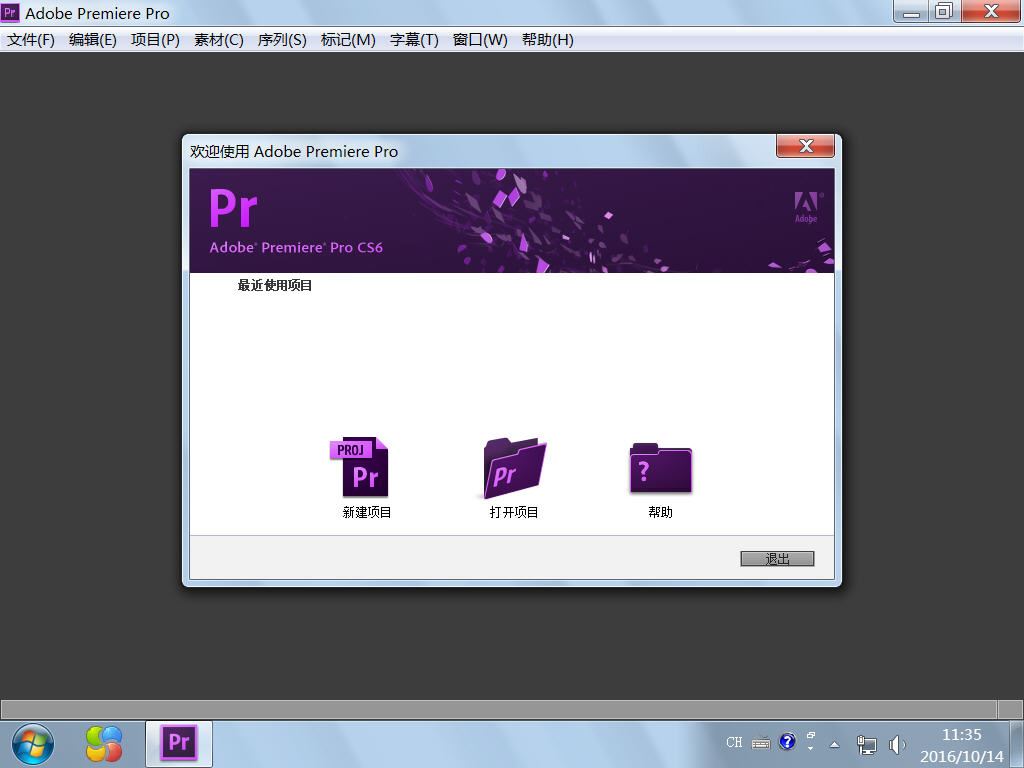Image resolution: width=1024 pixels, height=768 pixels.
Task: Click the Adobe logo in the welcome banner
Action: pyautogui.click(x=807, y=208)
